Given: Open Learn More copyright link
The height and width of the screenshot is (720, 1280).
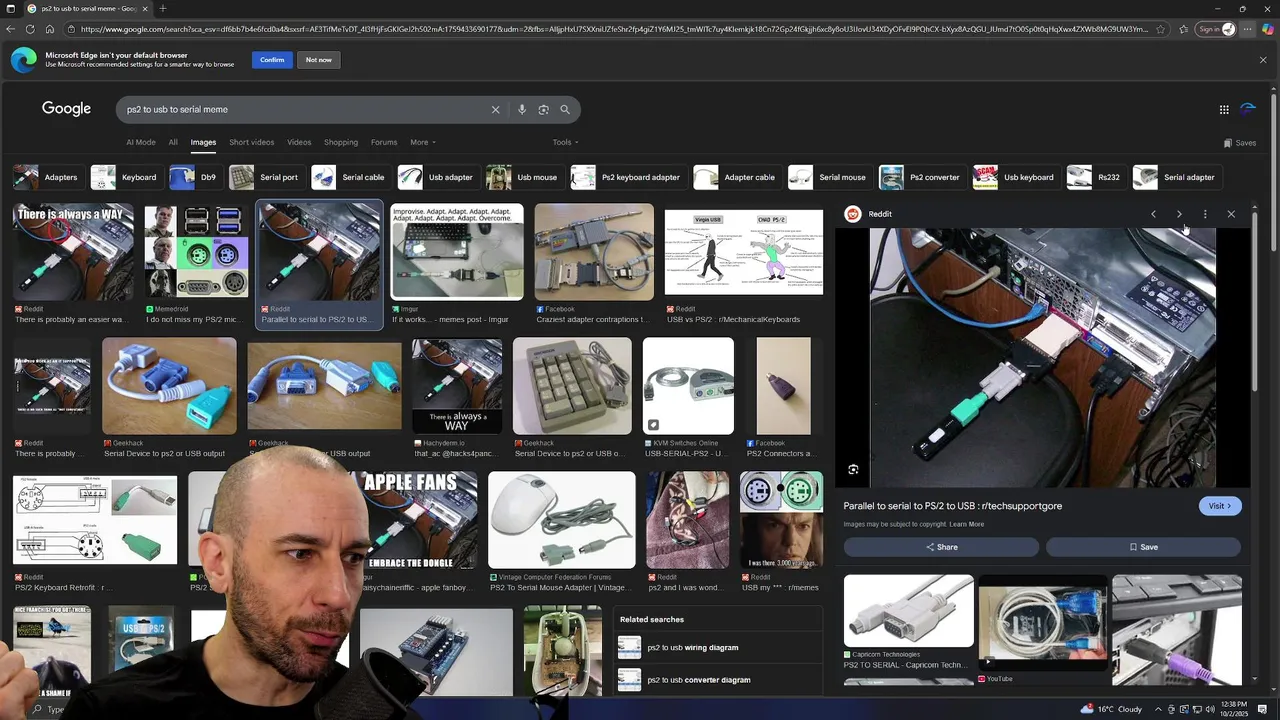Looking at the screenshot, I should 966,524.
